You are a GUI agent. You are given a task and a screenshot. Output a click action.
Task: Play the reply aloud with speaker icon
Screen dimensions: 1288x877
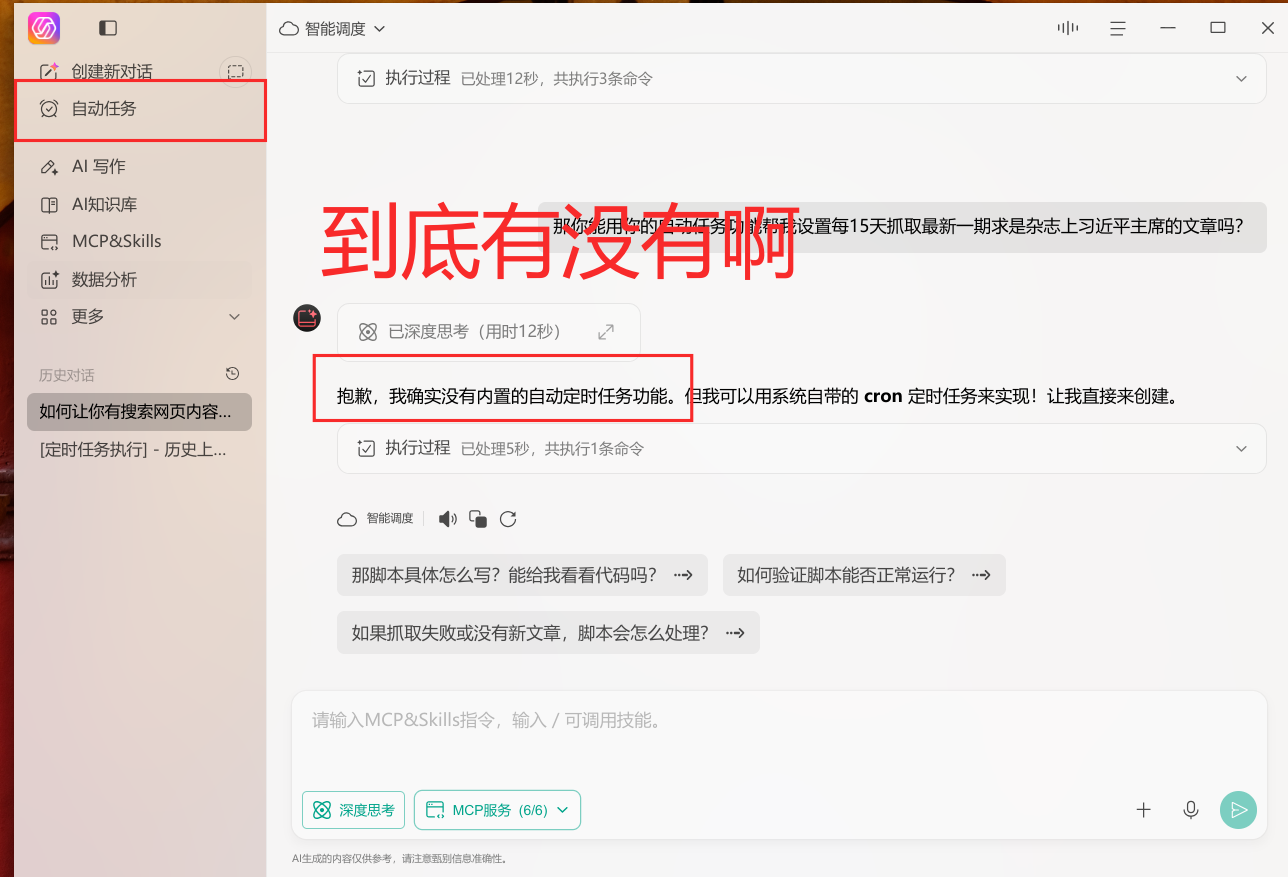click(x=448, y=519)
